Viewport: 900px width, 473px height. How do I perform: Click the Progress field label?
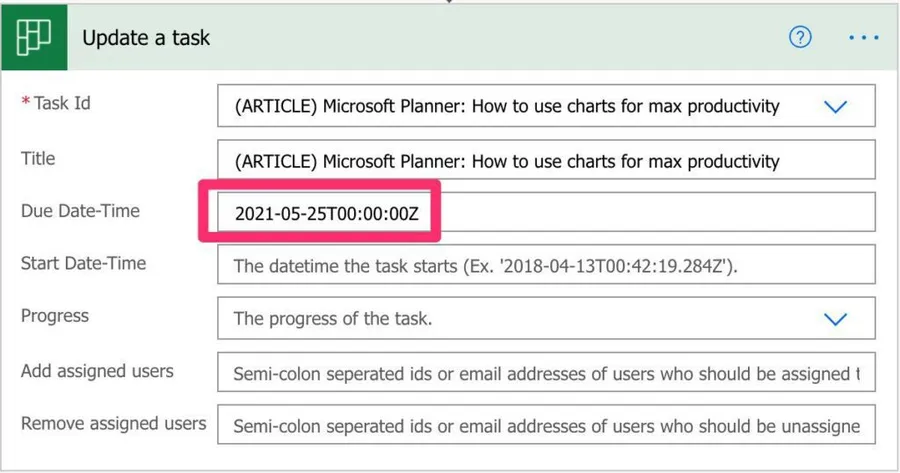[55, 316]
